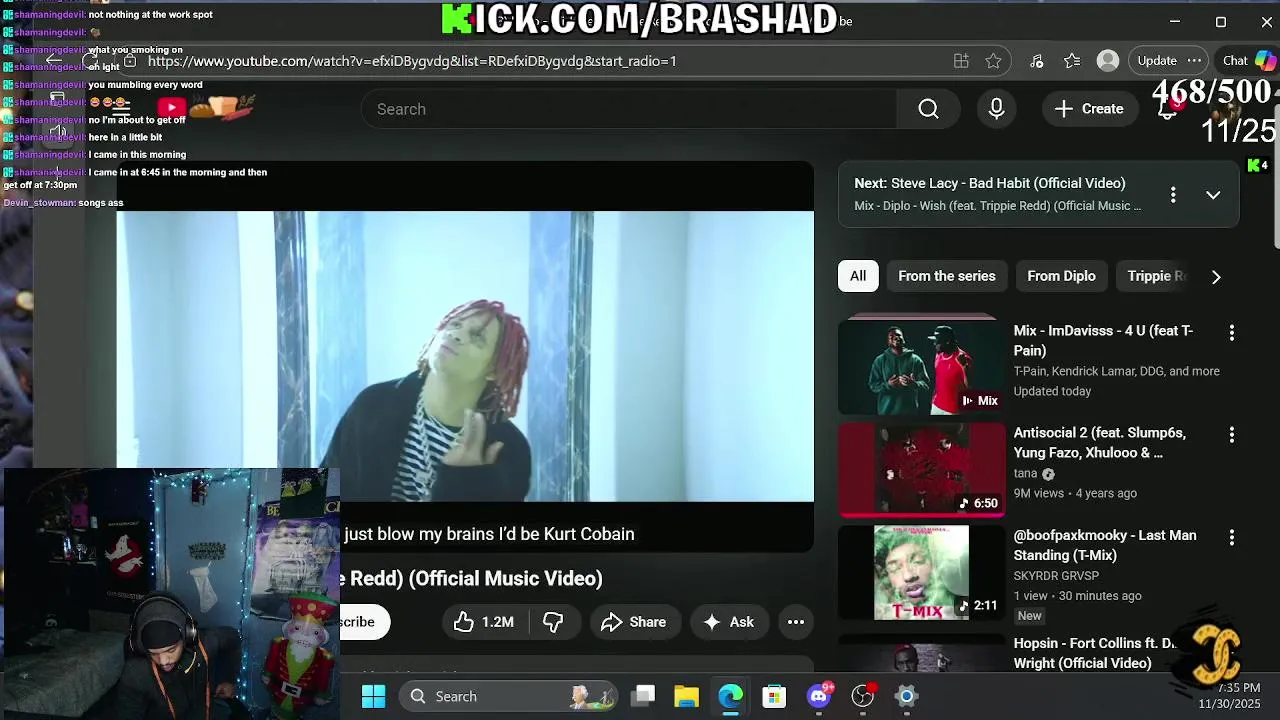Select the From the series chip
This screenshot has height=720, width=1280.
pyautogui.click(x=947, y=276)
